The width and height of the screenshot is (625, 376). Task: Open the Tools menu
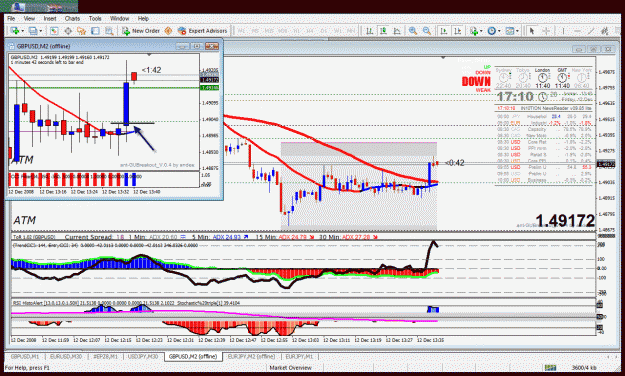[x=95, y=18]
